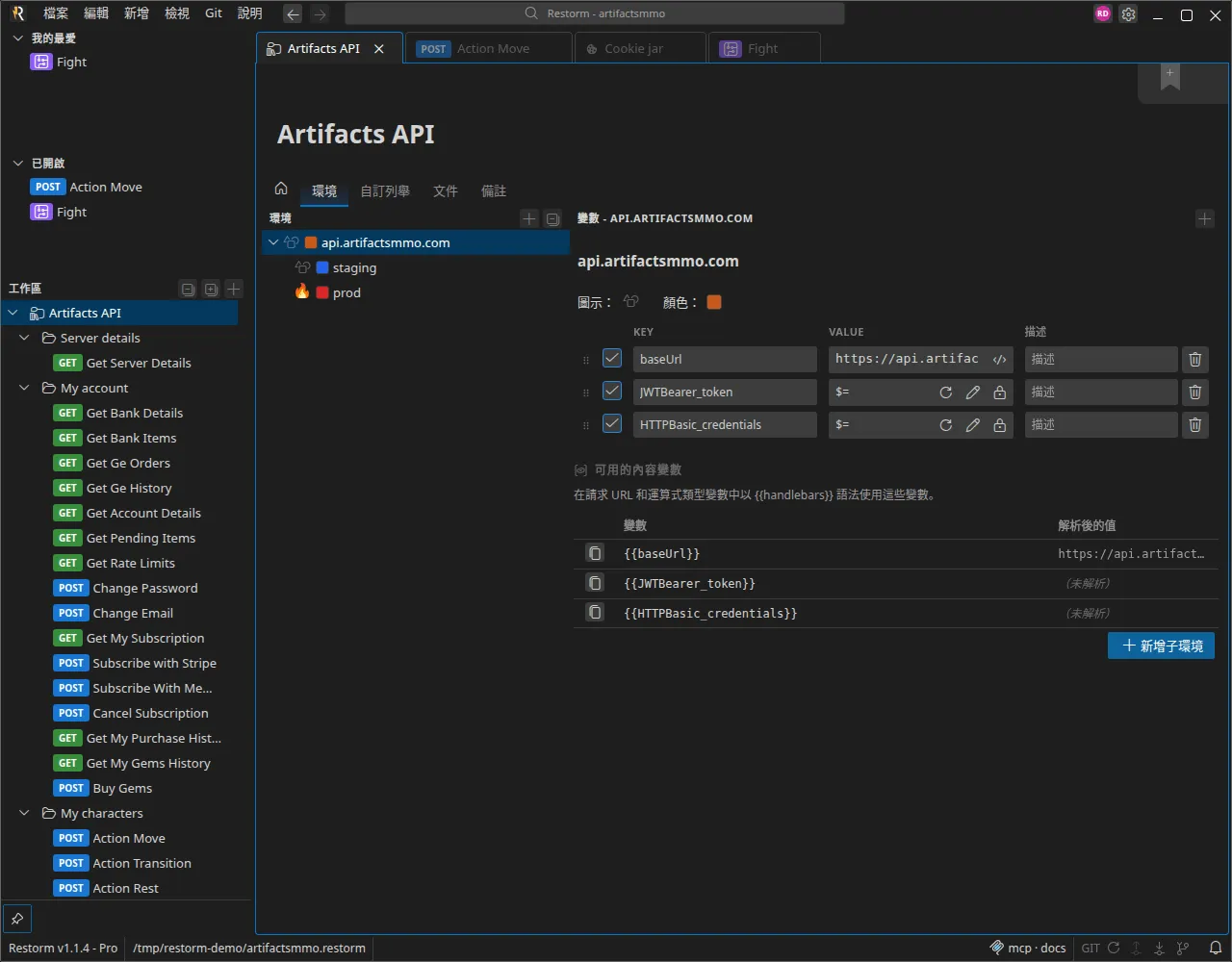Refresh the HTTPBasic_credentials computed value
Image resolution: width=1232 pixels, height=962 pixels.
[946, 425]
